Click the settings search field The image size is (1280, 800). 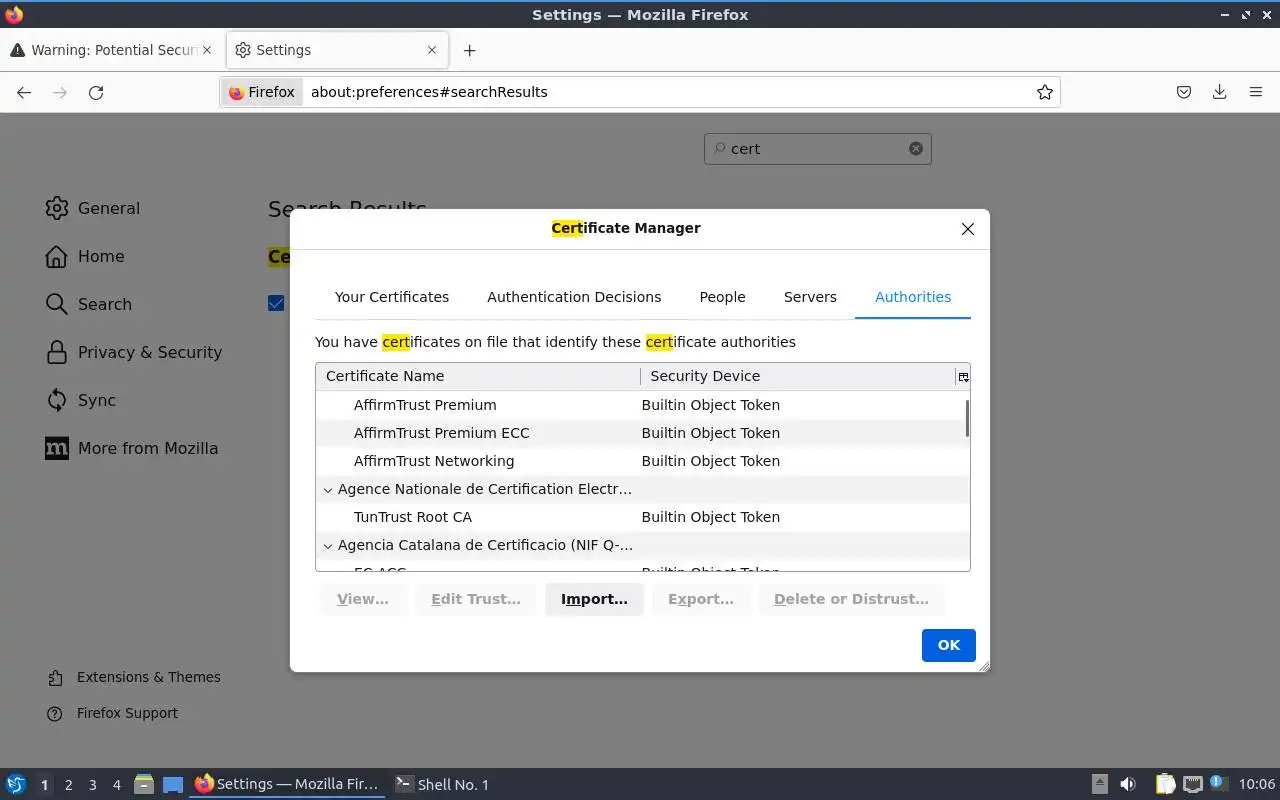(818, 149)
